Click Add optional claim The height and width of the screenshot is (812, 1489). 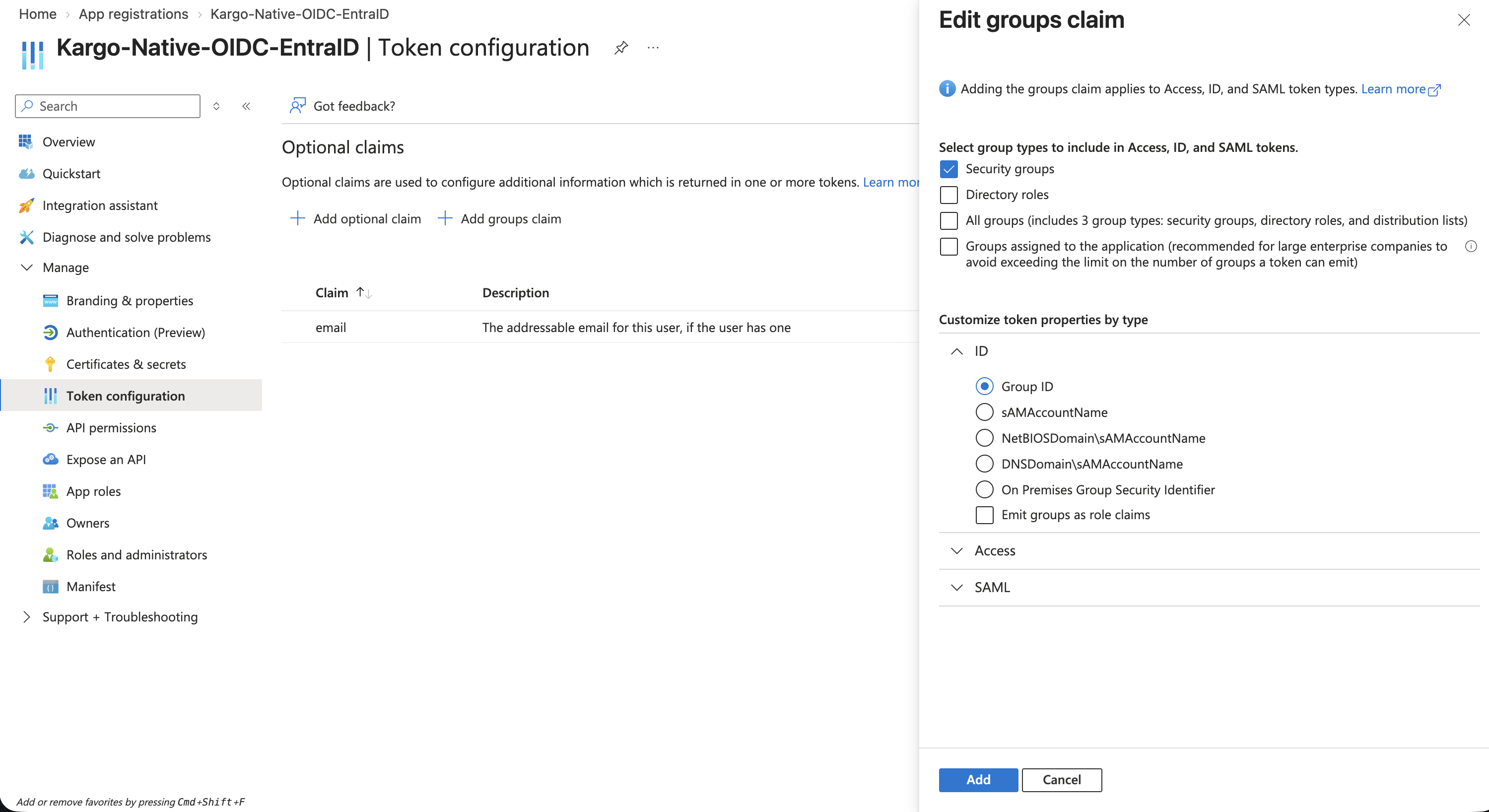coord(355,218)
